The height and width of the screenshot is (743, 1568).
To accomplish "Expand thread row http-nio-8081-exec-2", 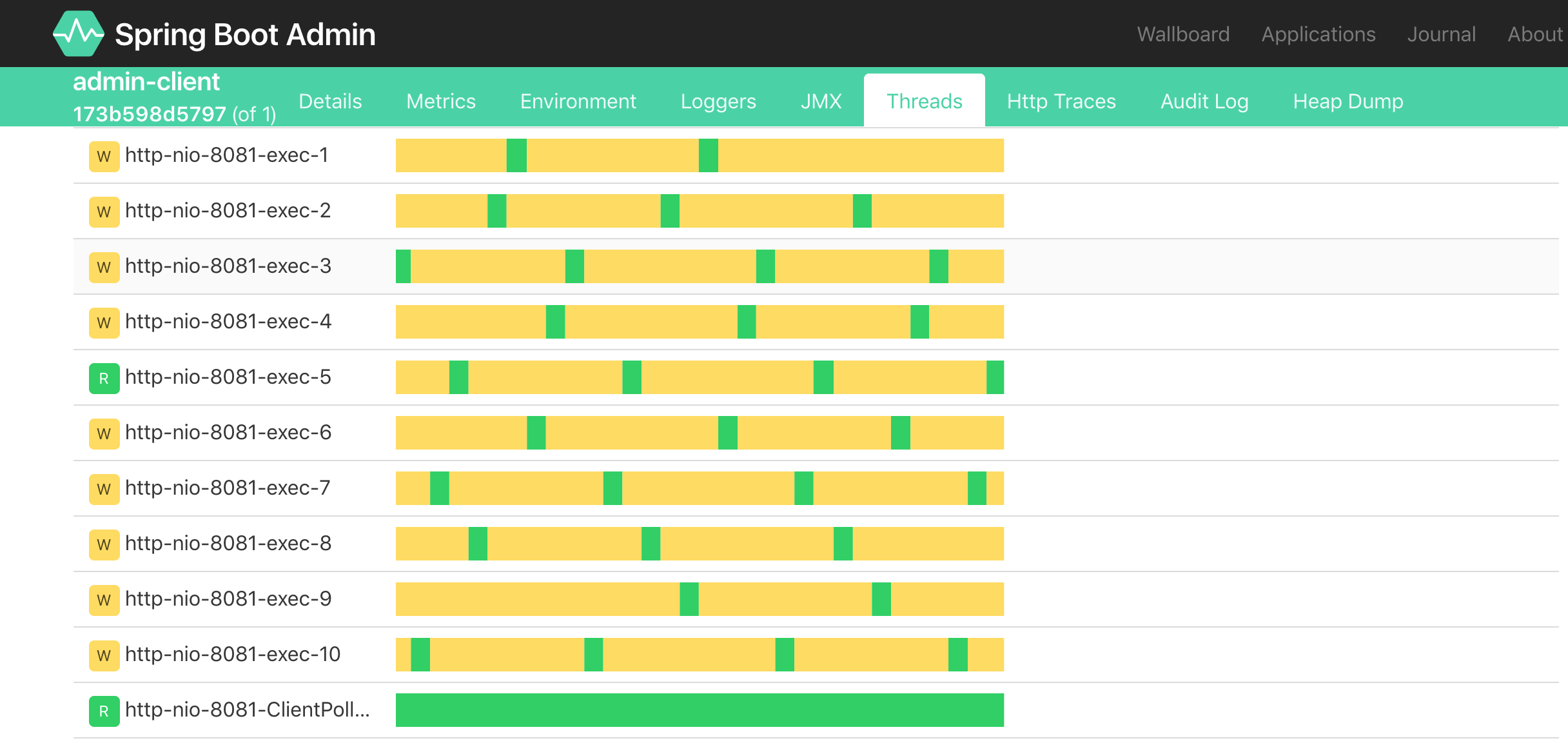I will (816, 211).
